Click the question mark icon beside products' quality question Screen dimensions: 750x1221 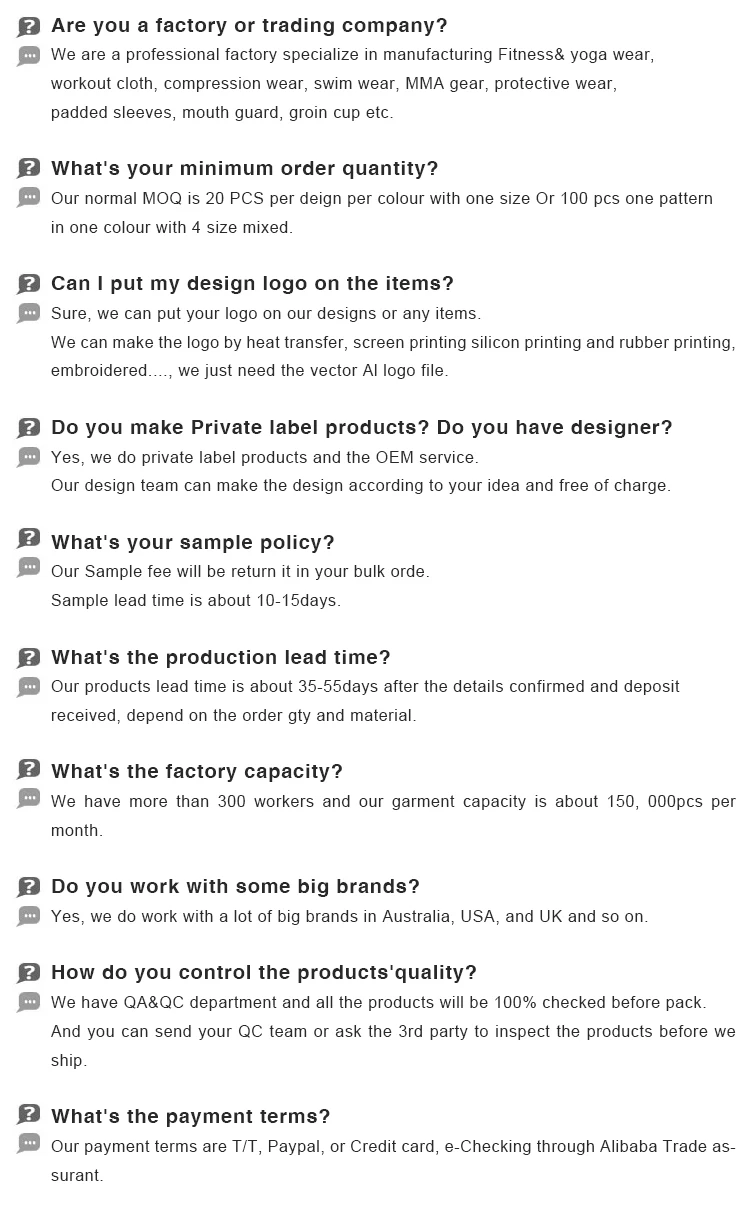click(x=29, y=972)
